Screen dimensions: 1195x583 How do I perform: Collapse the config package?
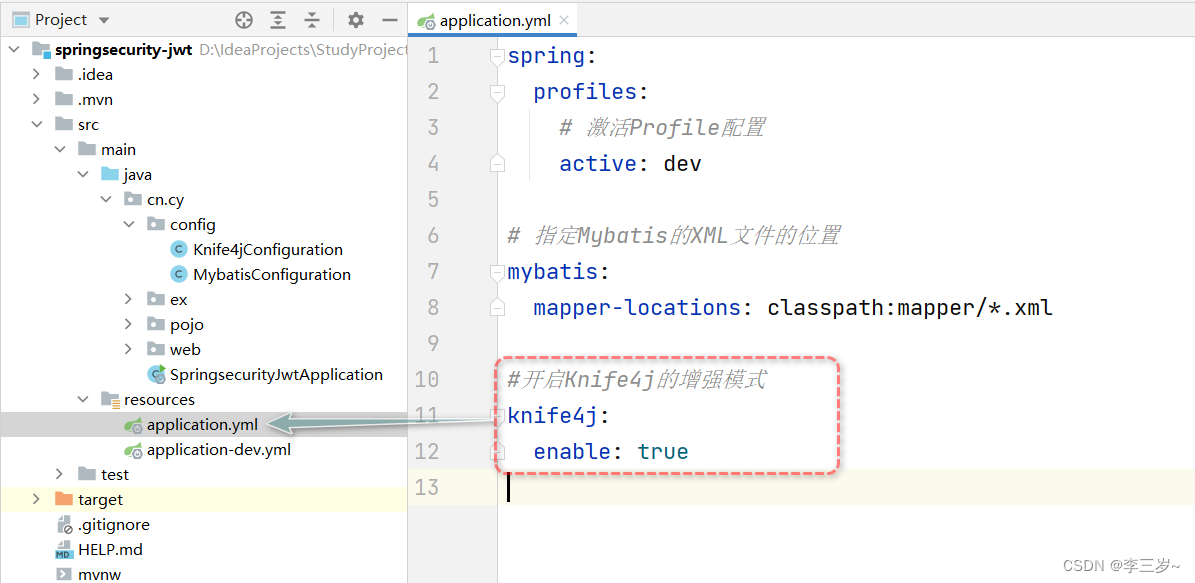[128, 225]
